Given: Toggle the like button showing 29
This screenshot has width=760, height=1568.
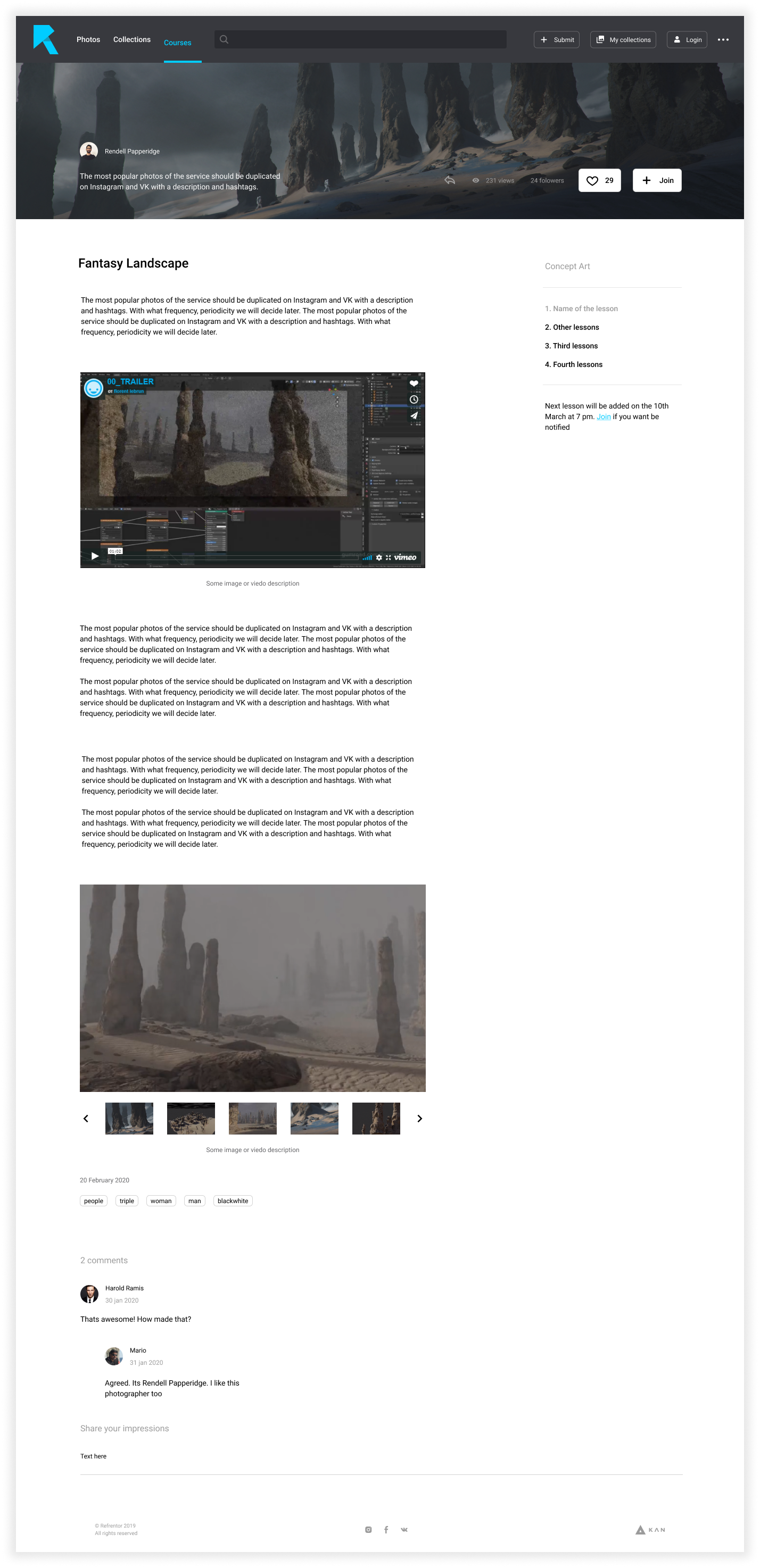Looking at the screenshot, I should [x=599, y=180].
